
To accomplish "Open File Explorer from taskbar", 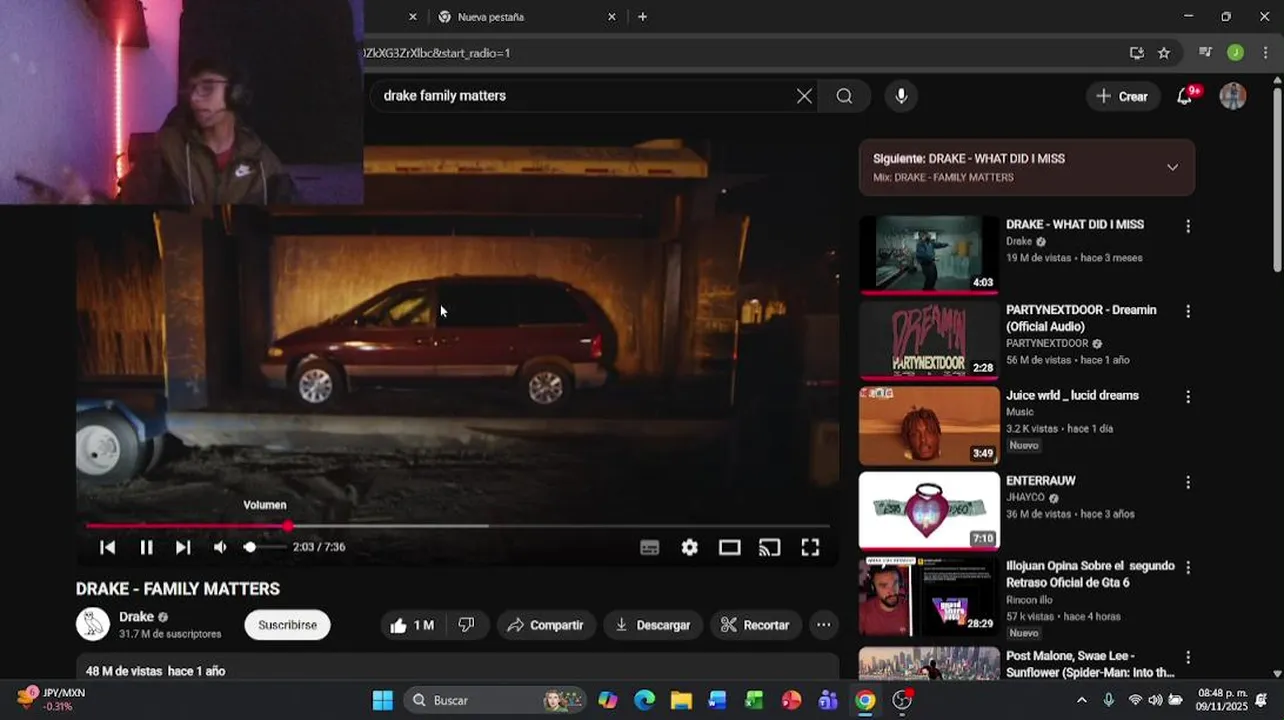I will 681,700.
